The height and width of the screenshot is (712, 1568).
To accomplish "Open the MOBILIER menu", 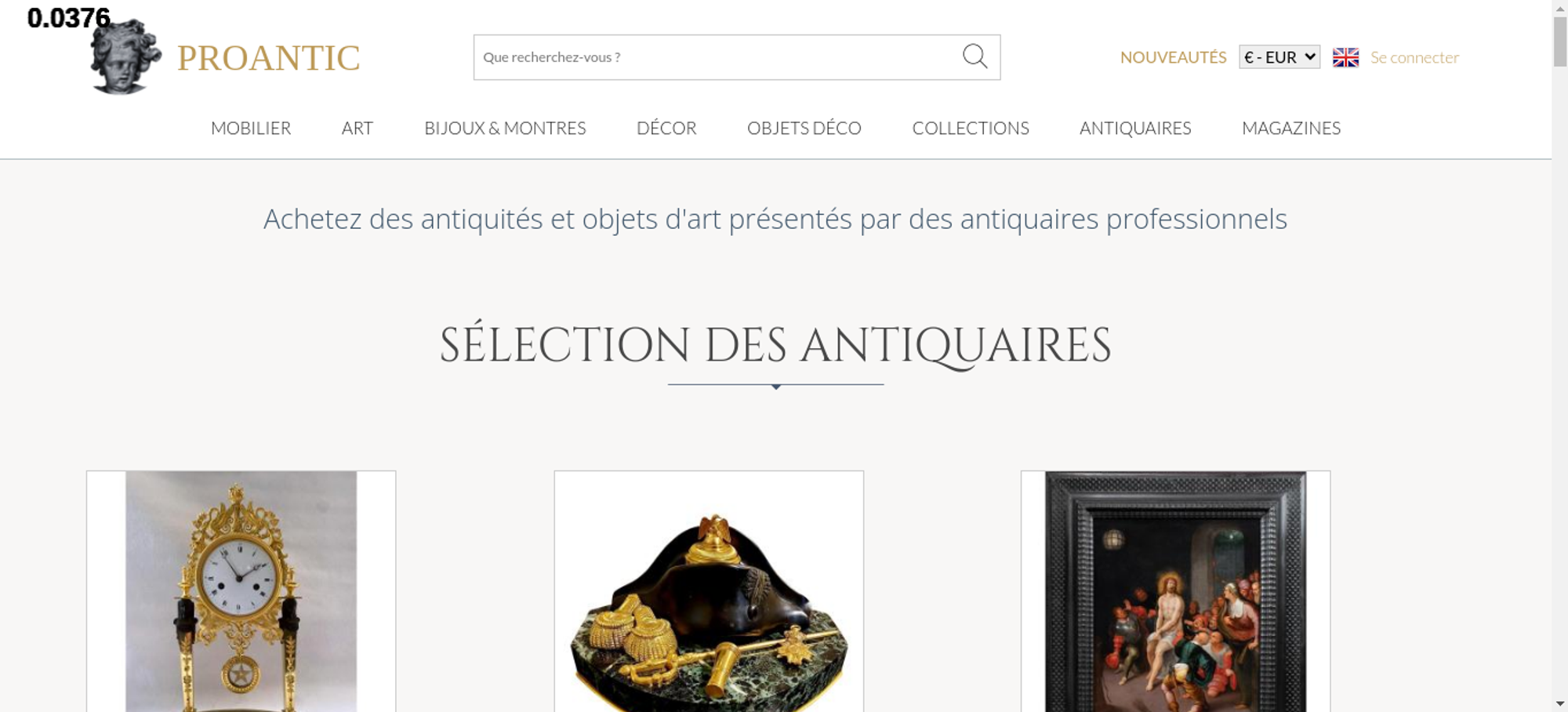I will pyautogui.click(x=251, y=128).
